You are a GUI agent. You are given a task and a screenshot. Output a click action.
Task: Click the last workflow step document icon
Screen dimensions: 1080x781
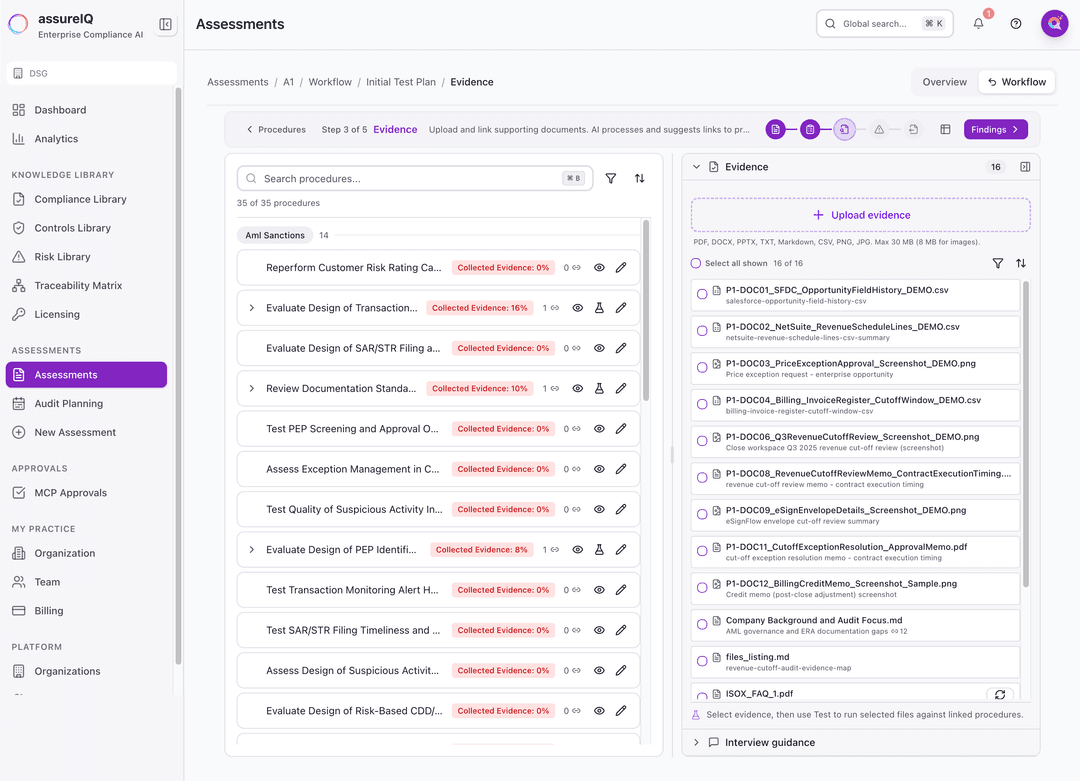[x=913, y=129]
